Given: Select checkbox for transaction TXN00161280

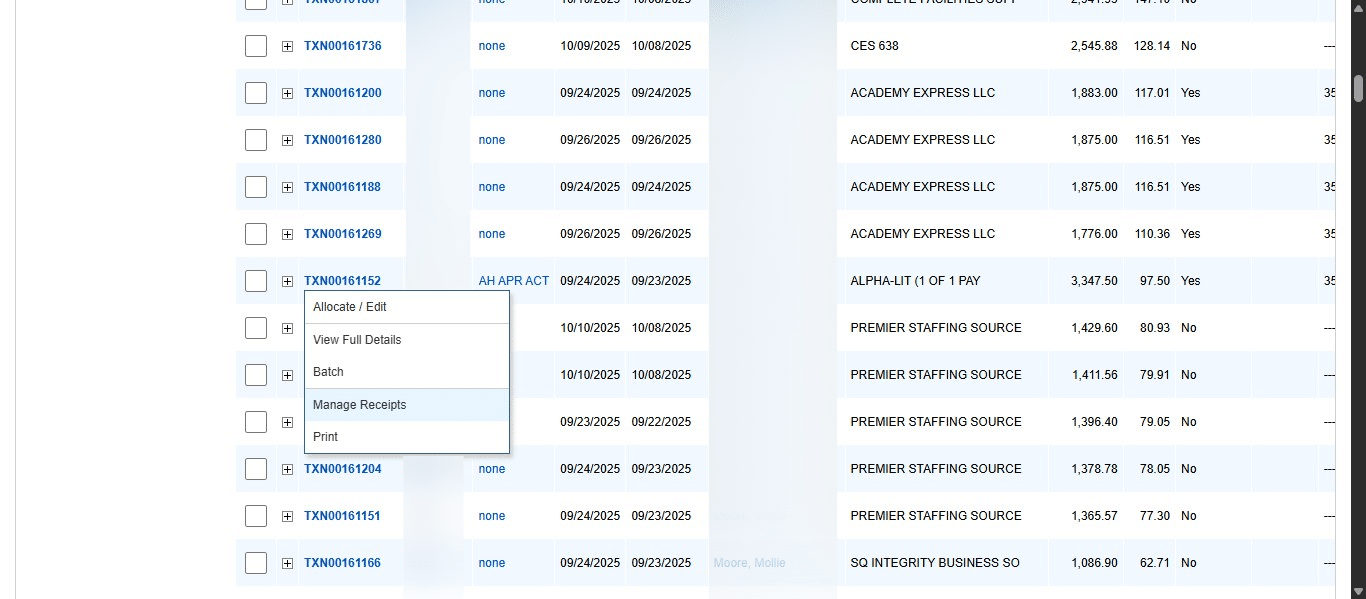Looking at the screenshot, I should 256,140.
